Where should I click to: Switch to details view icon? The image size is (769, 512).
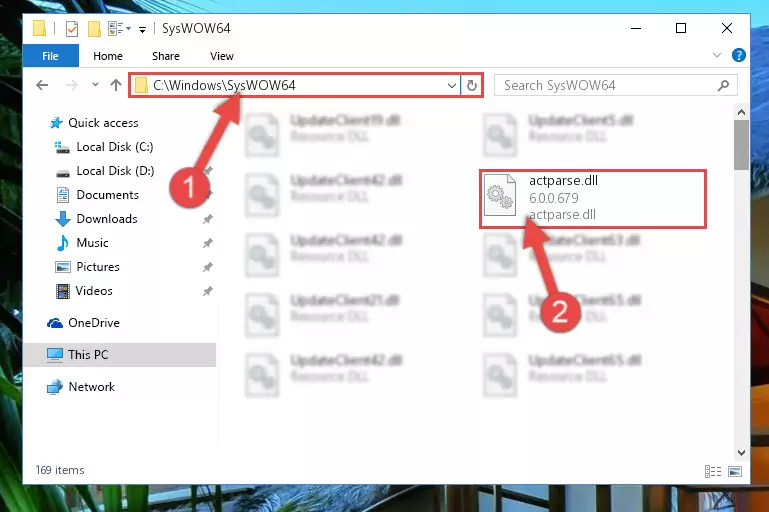713,471
